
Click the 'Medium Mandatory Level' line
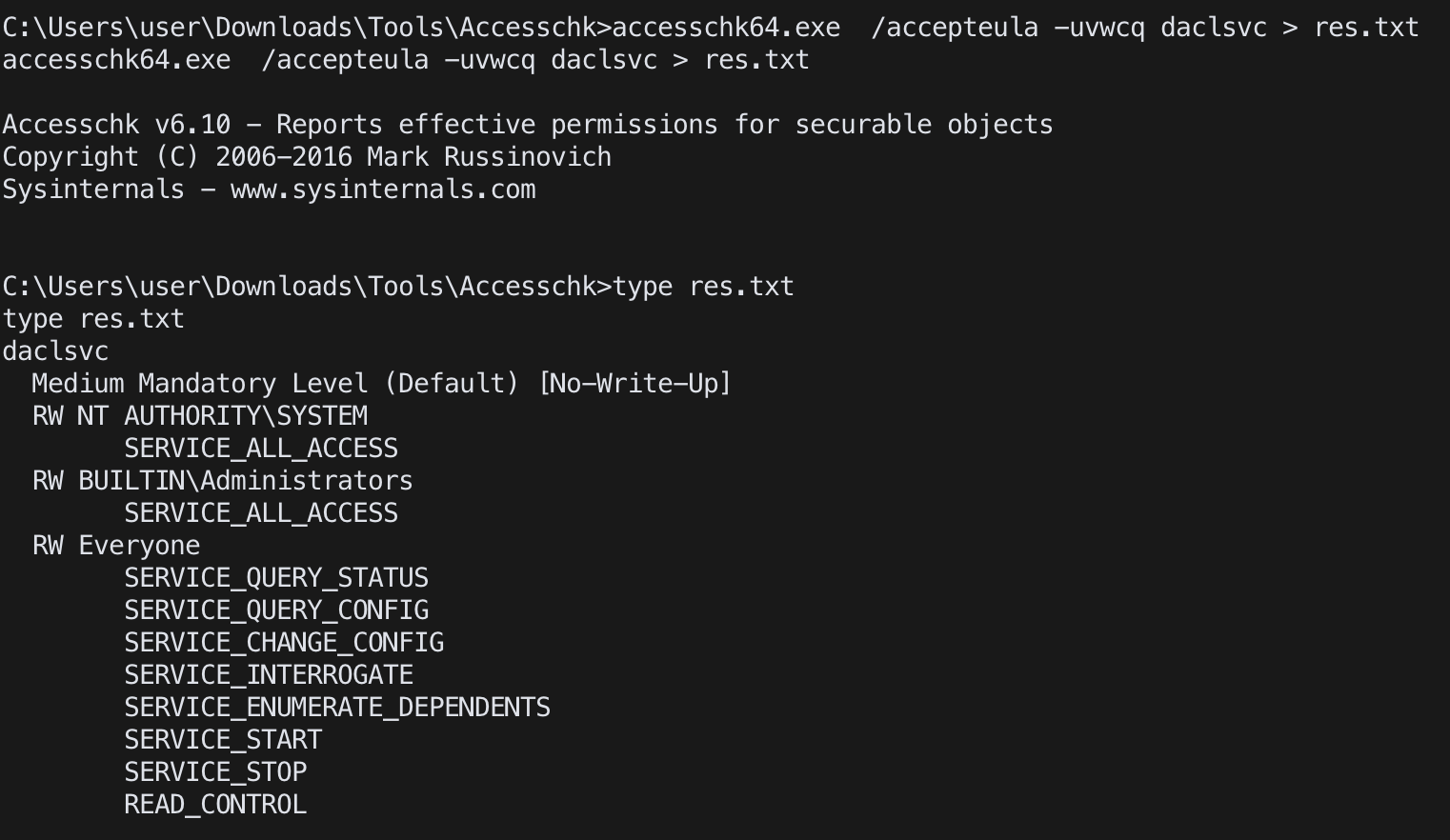click(x=381, y=384)
